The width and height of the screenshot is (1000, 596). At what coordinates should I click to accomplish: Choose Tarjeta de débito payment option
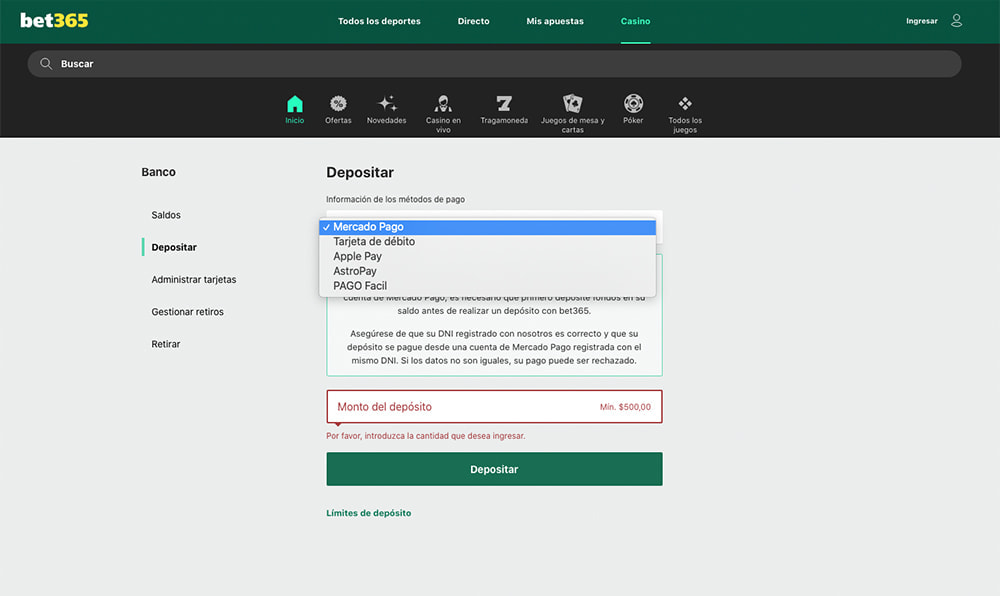pyautogui.click(x=374, y=242)
